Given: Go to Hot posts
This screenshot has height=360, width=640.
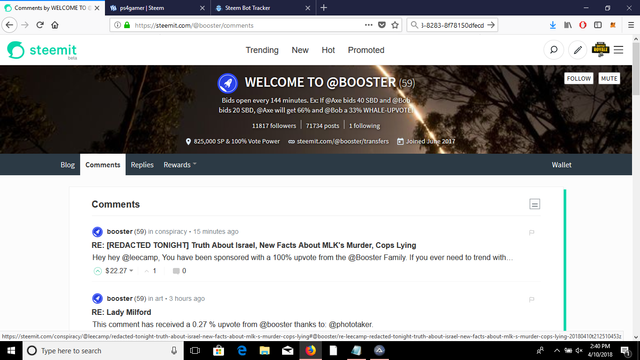Looking at the screenshot, I should pos(328,50).
